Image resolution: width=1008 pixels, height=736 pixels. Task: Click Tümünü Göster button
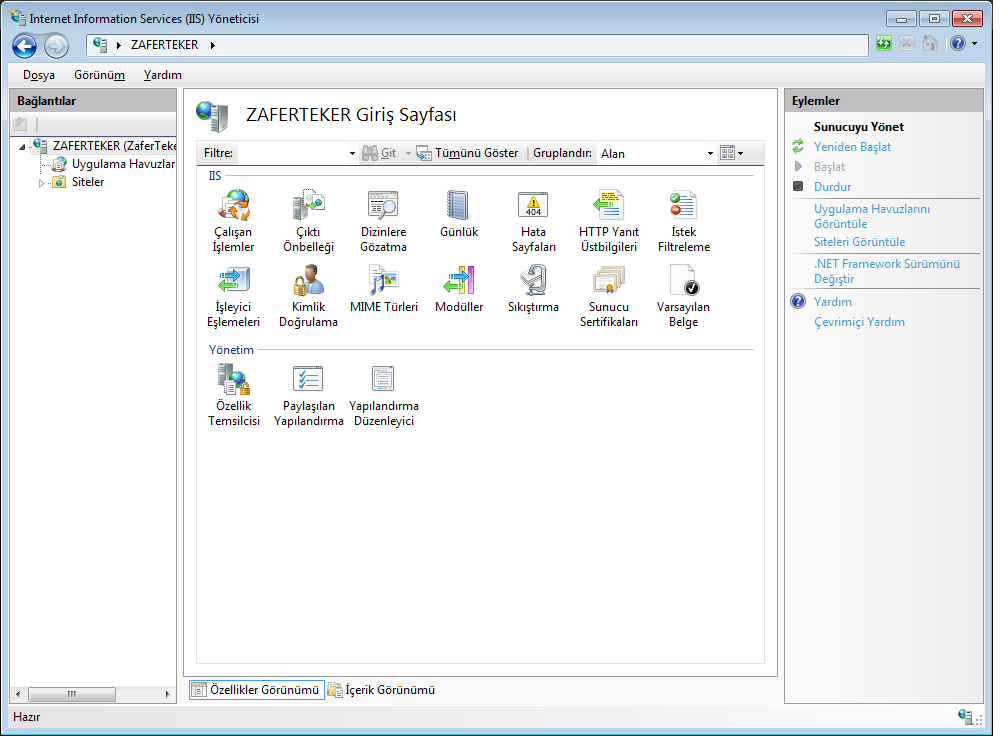[467, 153]
